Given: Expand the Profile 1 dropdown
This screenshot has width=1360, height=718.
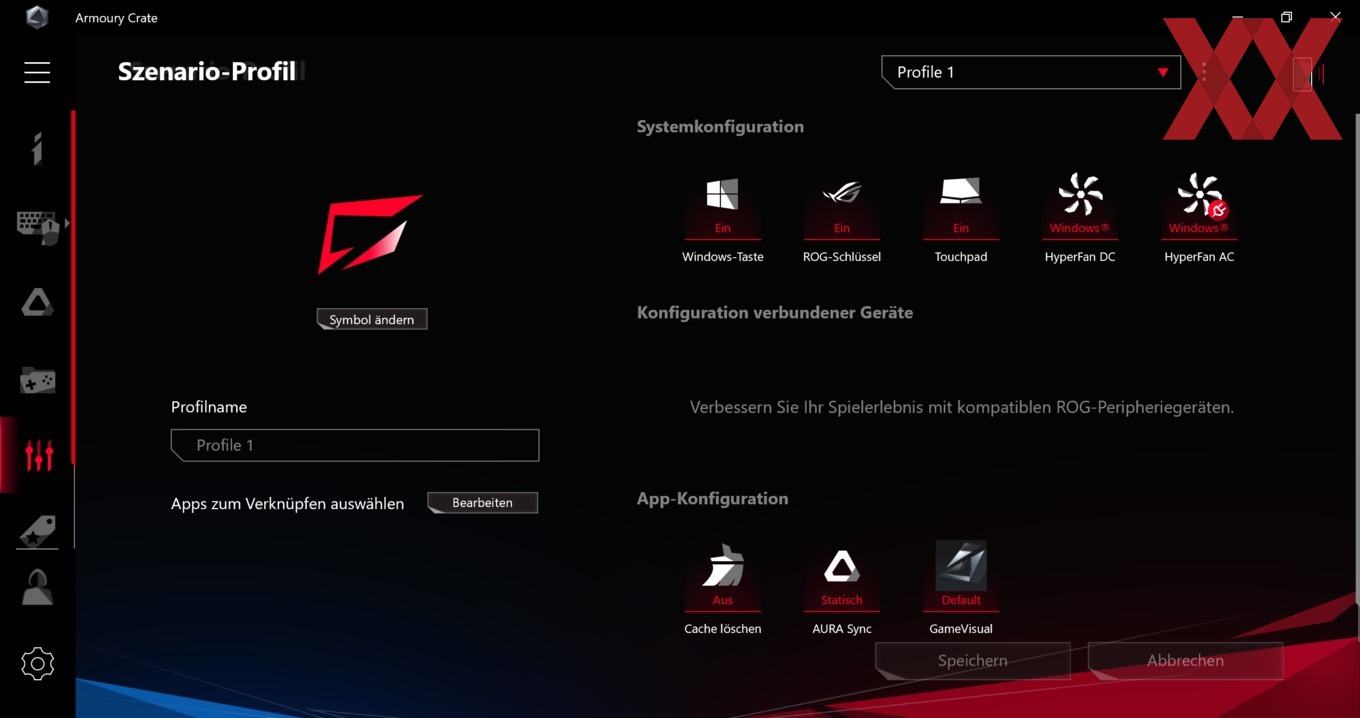Looking at the screenshot, I should tap(1031, 72).
